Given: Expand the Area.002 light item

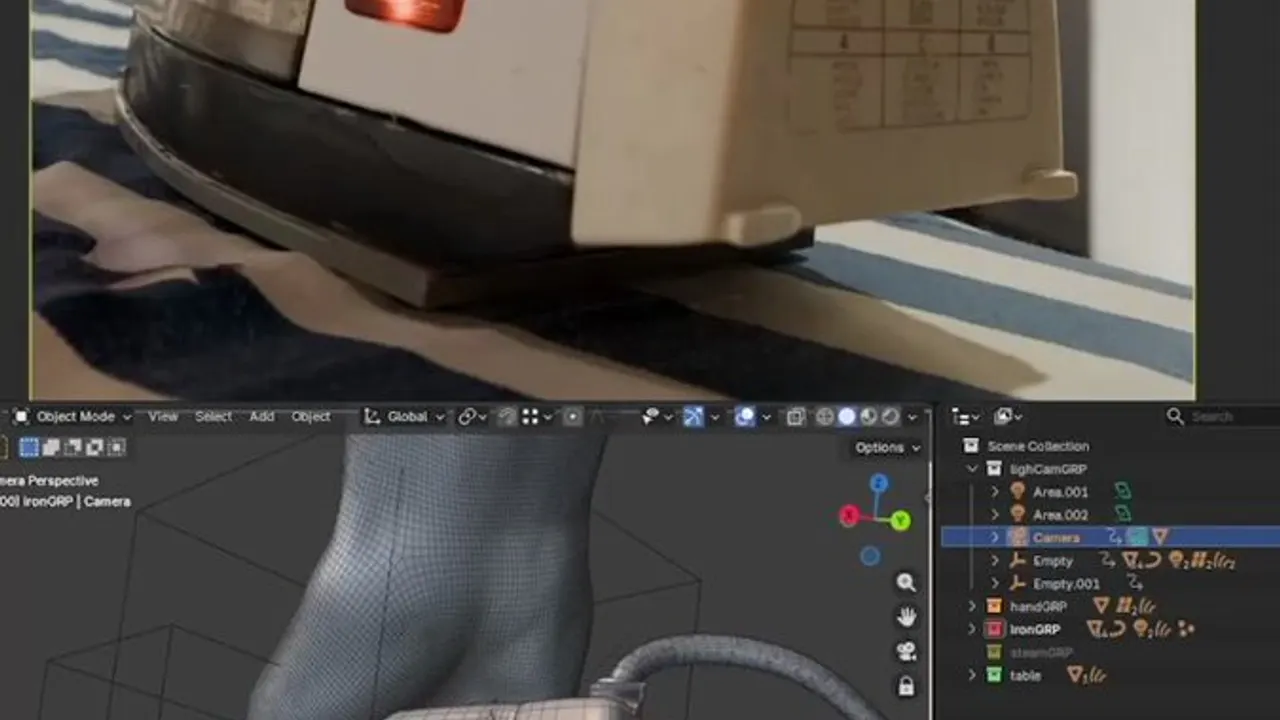Looking at the screenshot, I should coord(995,515).
